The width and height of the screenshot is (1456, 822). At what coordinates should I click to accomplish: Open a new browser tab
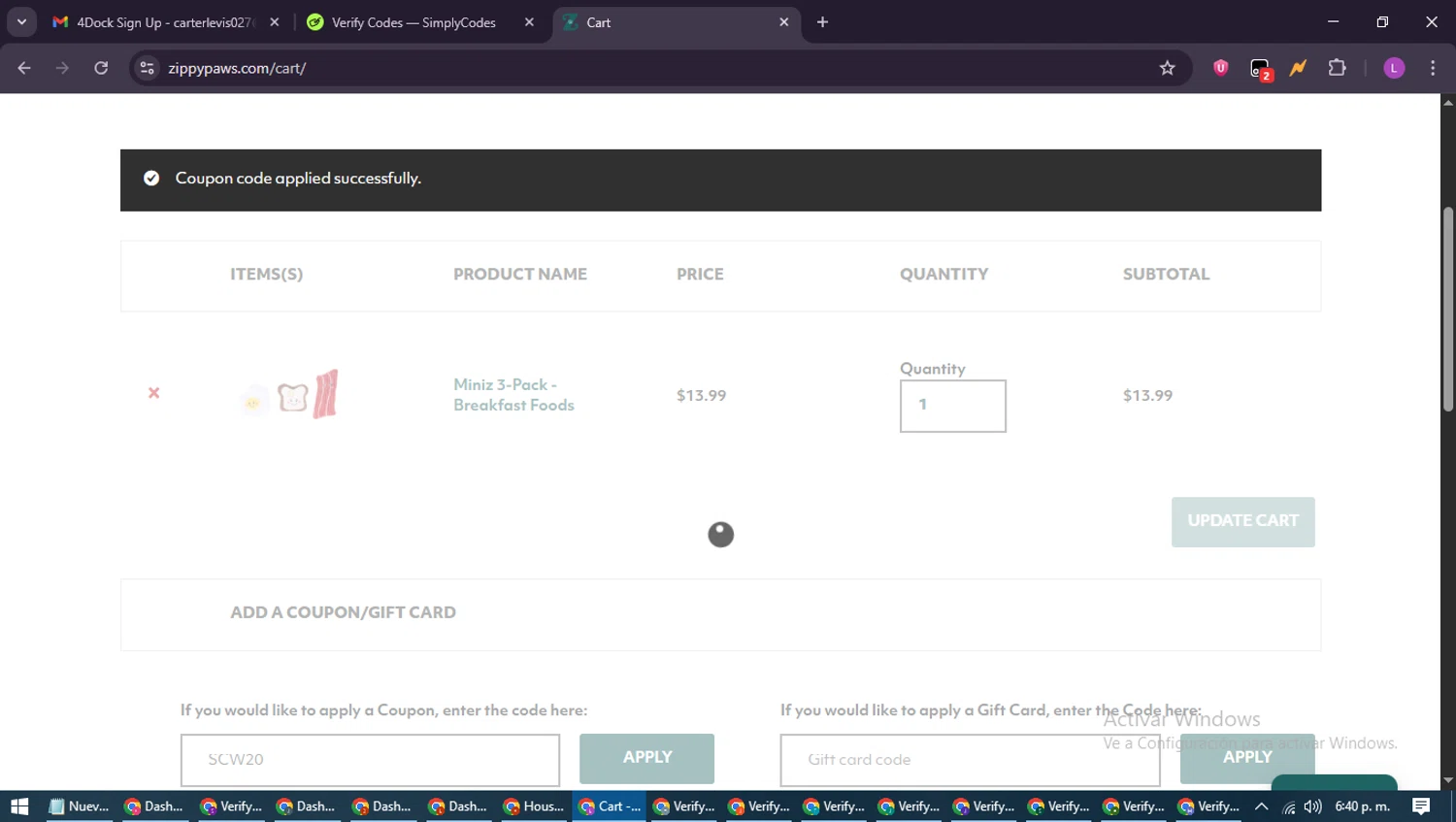tap(822, 22)
